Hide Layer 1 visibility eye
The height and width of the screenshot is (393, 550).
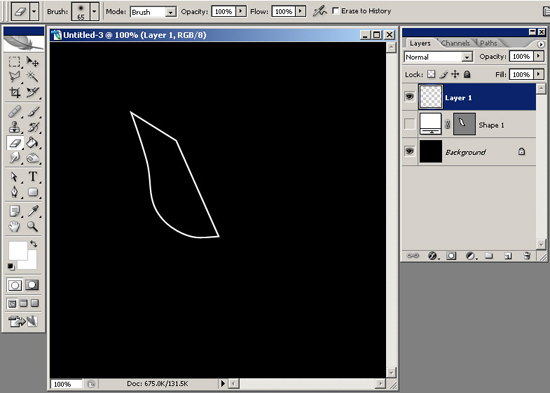[409, 96]
